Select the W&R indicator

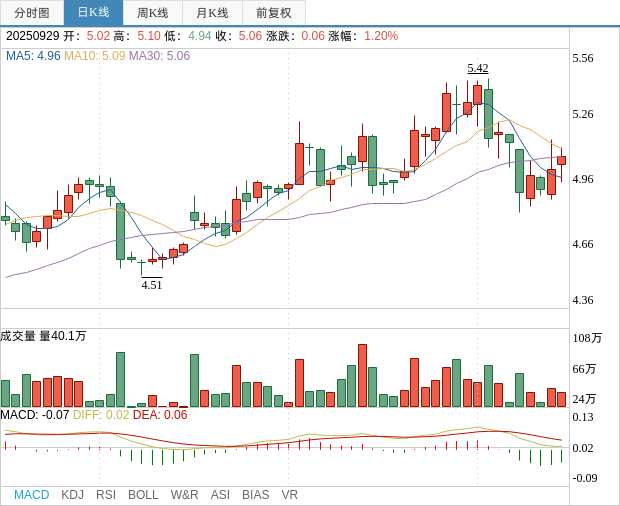(184, 495)
